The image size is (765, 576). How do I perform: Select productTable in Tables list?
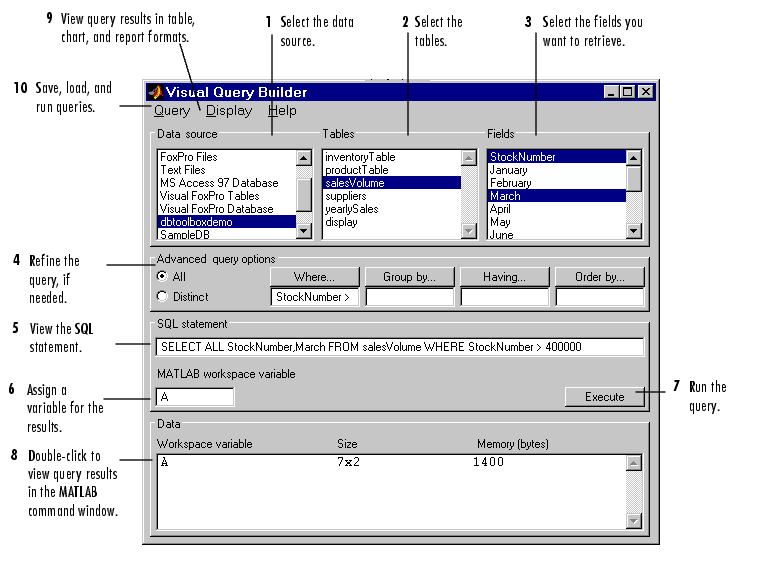coord(392,170)
